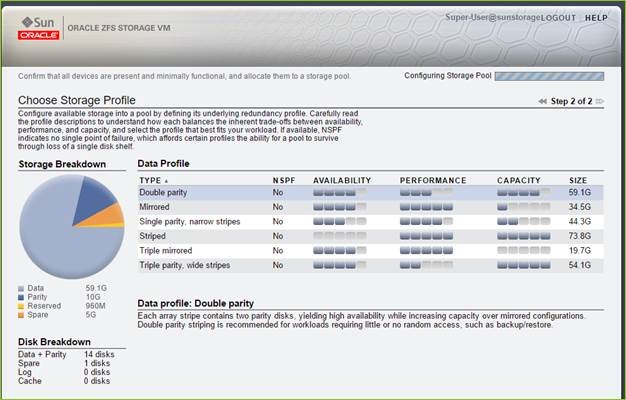The image size is (626, 400).
Task: Click the Triple parity performance bar
Action: click(x=426, y=265)
